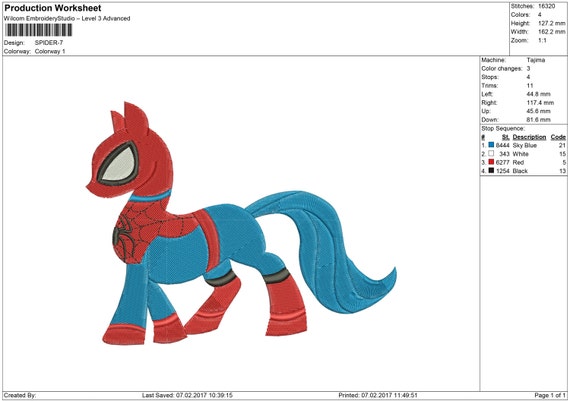Click the "Machine:" label
Screen dimensions: 570x401
tap(493, 60)
